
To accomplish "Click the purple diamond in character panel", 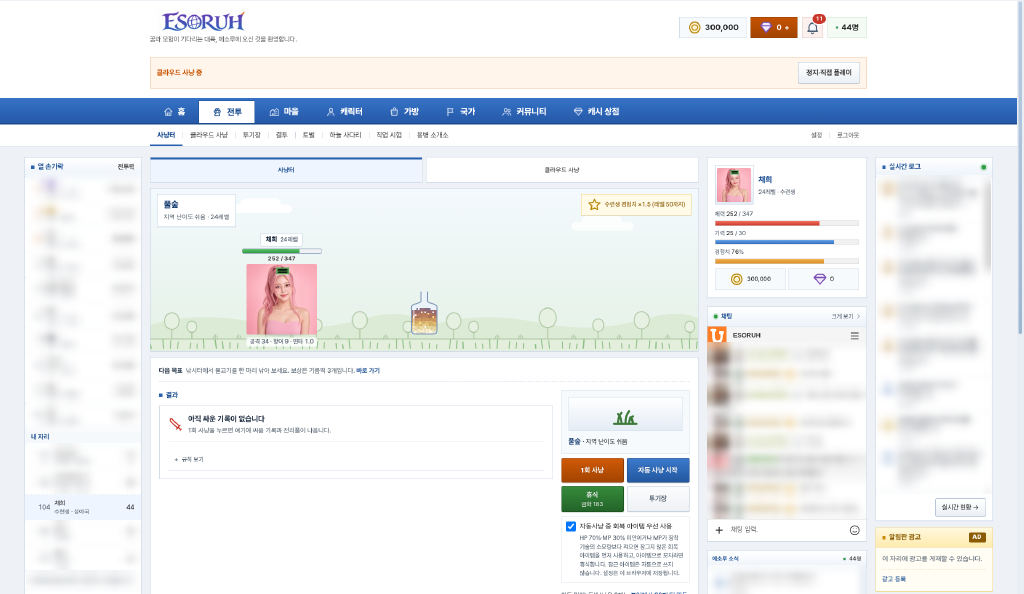I will click(820, 279).
